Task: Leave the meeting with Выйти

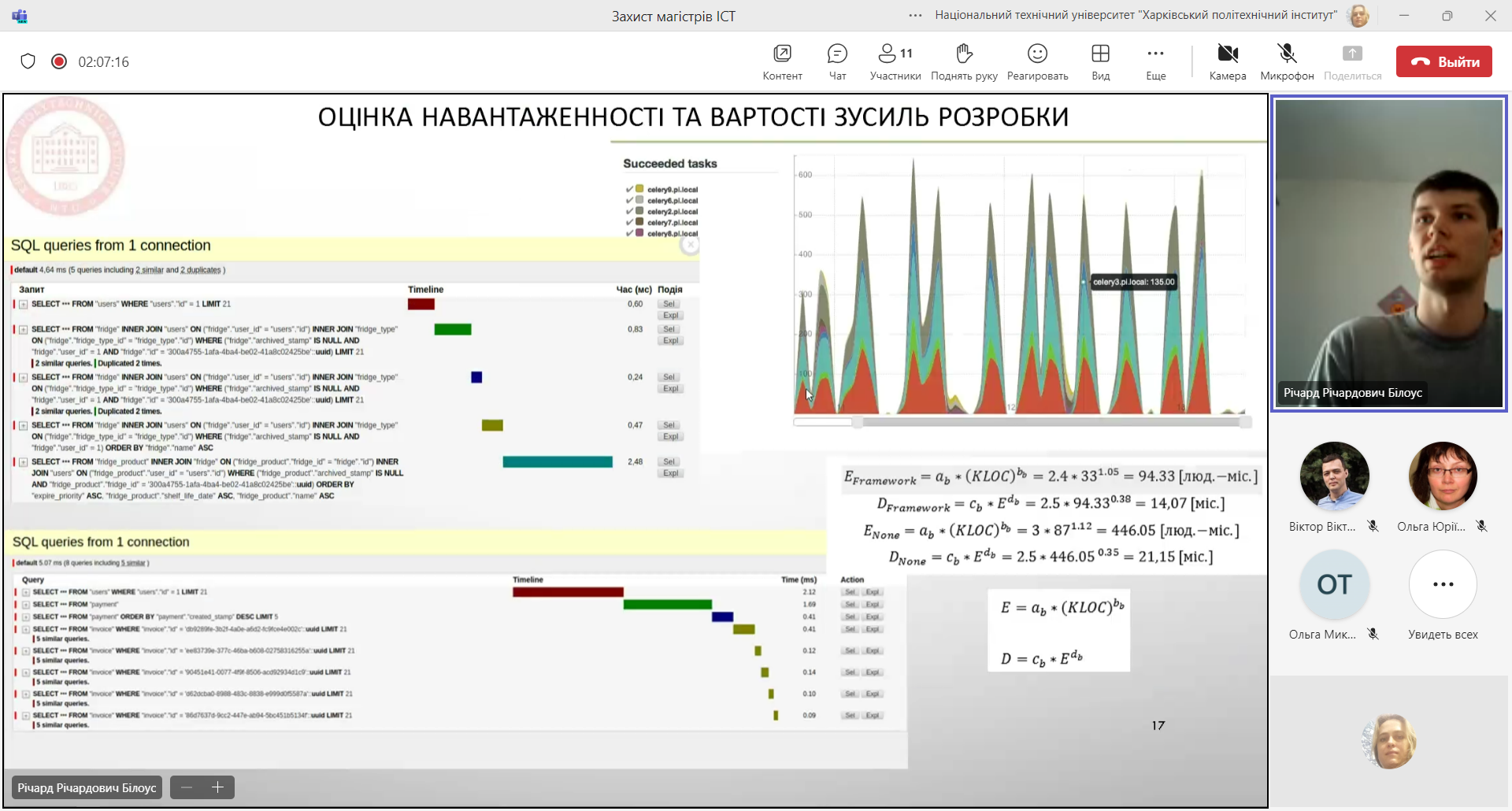Action: tap(1443, 61)
